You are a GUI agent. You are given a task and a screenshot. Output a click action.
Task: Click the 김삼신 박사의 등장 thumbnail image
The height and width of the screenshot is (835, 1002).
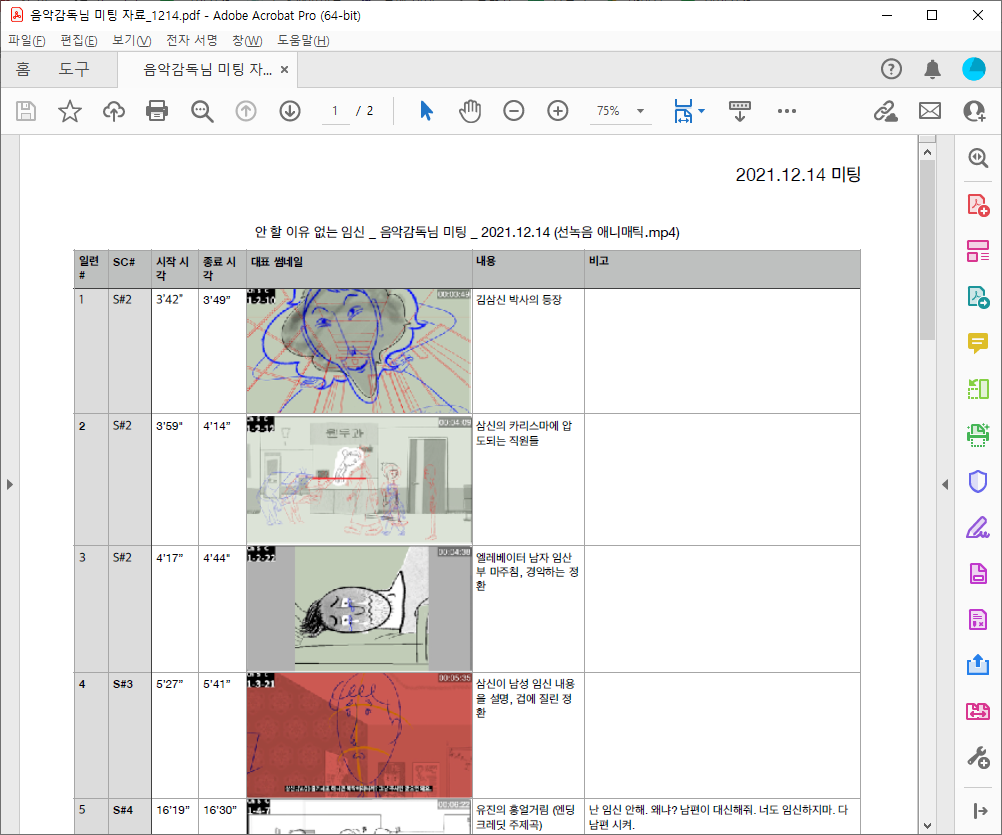coord(359,351)
